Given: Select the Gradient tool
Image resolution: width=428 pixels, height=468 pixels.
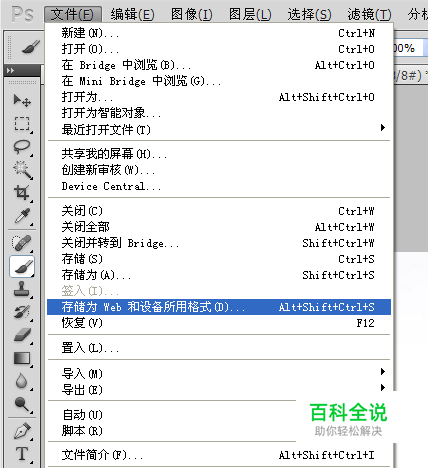Looking at the screenshot, I should [x=22, y=359].
